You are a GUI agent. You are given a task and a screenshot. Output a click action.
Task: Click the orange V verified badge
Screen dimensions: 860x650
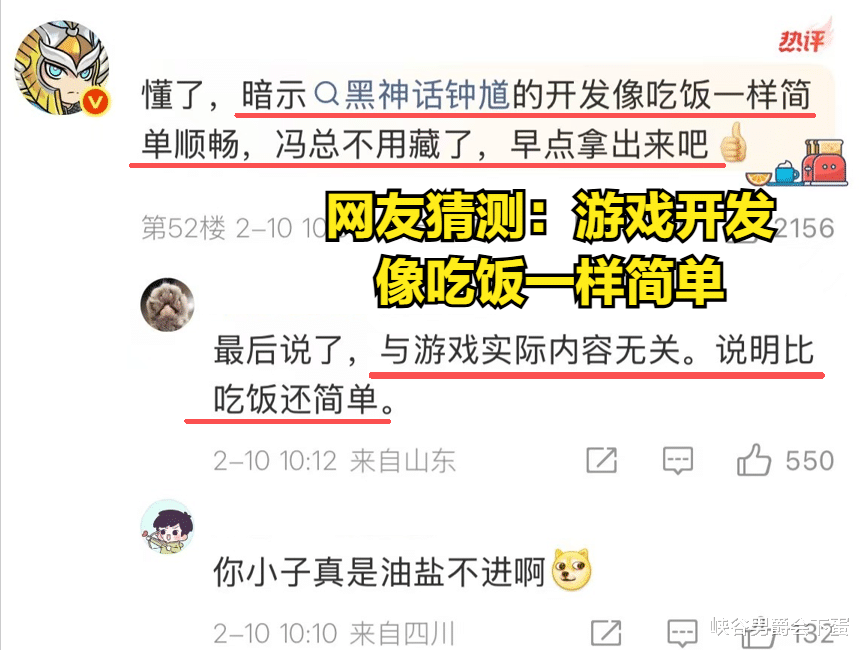pos(96,102)
